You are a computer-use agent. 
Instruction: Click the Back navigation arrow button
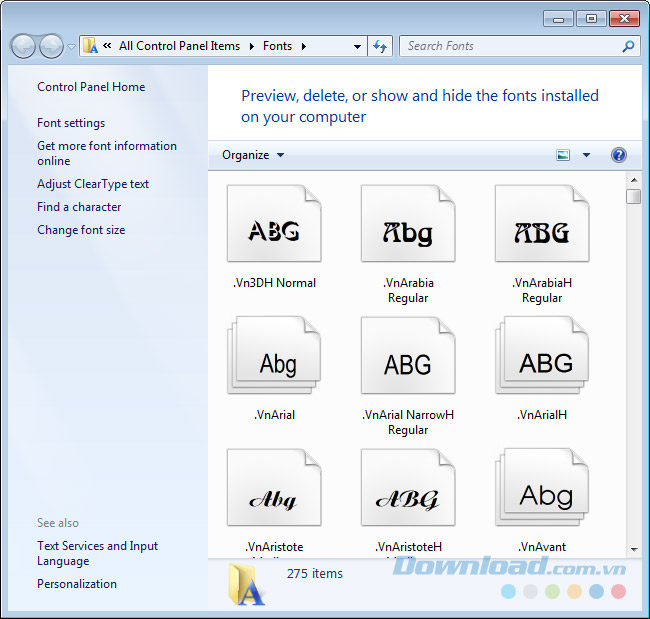(x=23, y=46)
